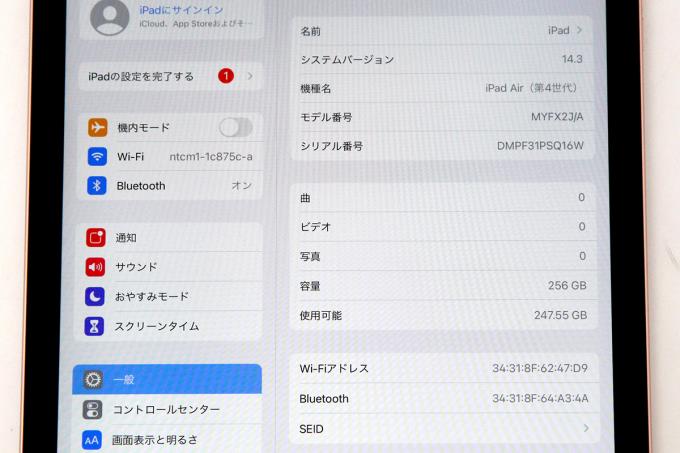The image size is (680, 453).
Task: Tap the 一般 gear icon
Action: (x=92, y=379)
